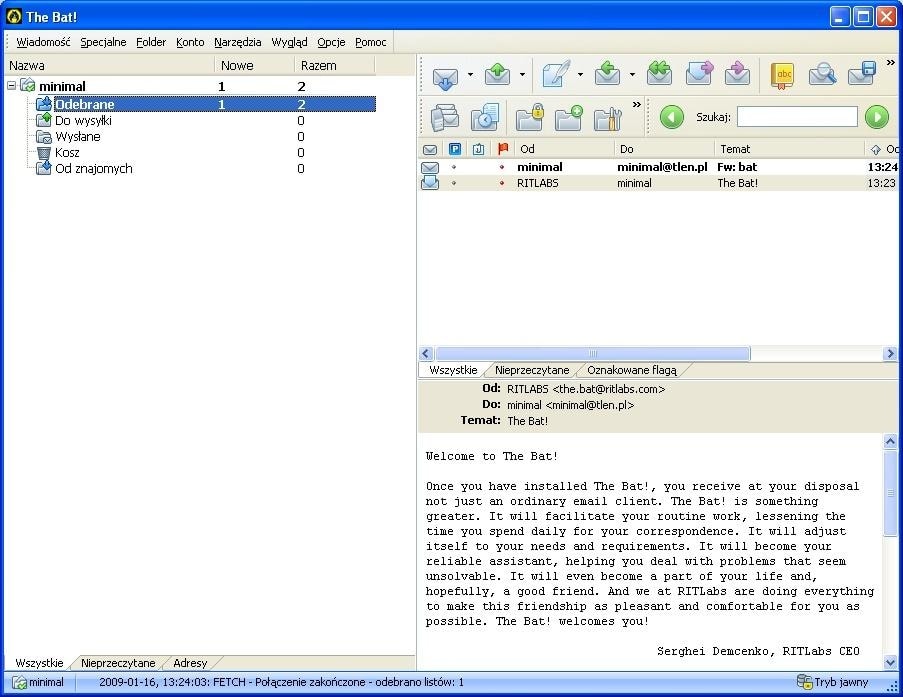Click the Nowe column header
903x697 pixels.
(x=254, y=66)
